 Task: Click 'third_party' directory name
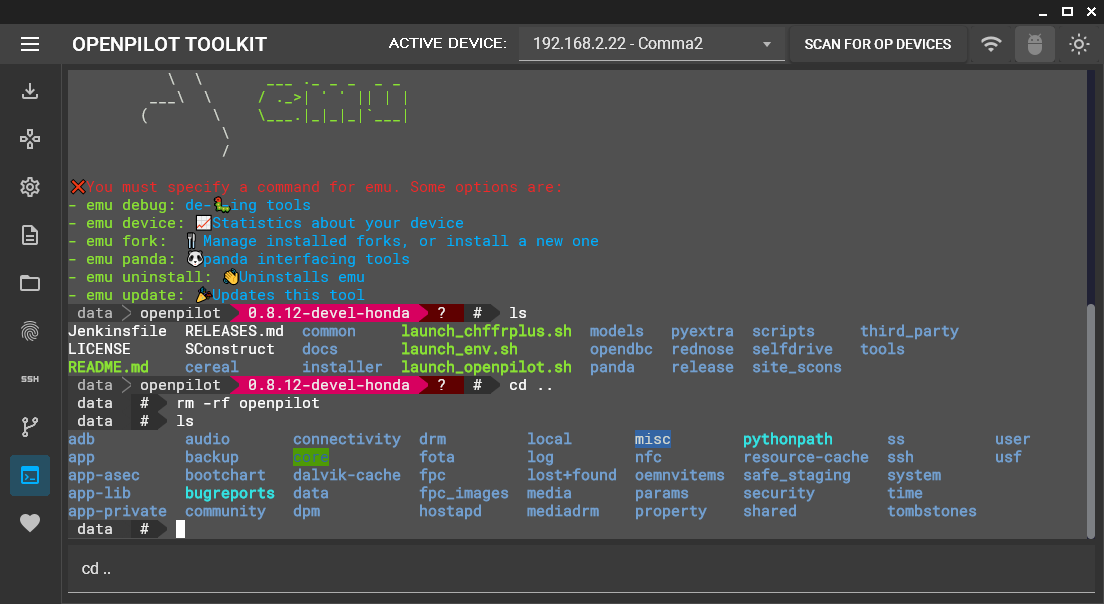click(x=909, y=332)
